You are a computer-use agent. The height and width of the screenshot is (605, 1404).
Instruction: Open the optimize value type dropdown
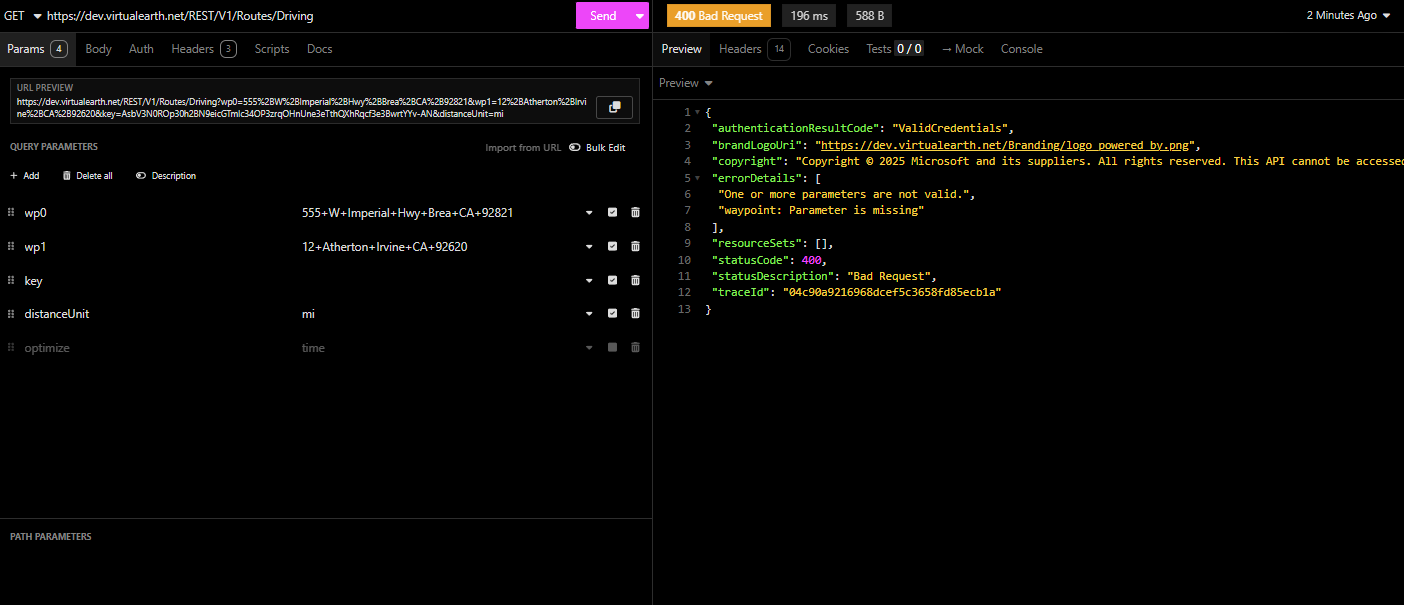[x=589, y=347]
